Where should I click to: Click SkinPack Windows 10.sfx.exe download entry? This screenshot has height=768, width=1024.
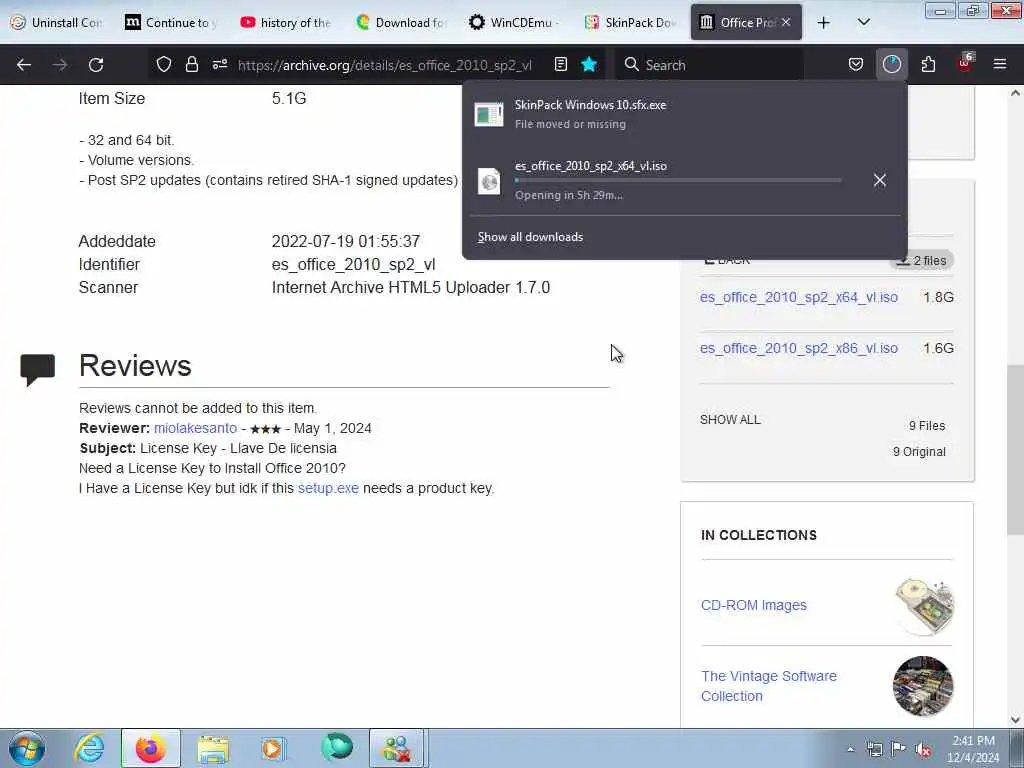click(x=684, y=114)
